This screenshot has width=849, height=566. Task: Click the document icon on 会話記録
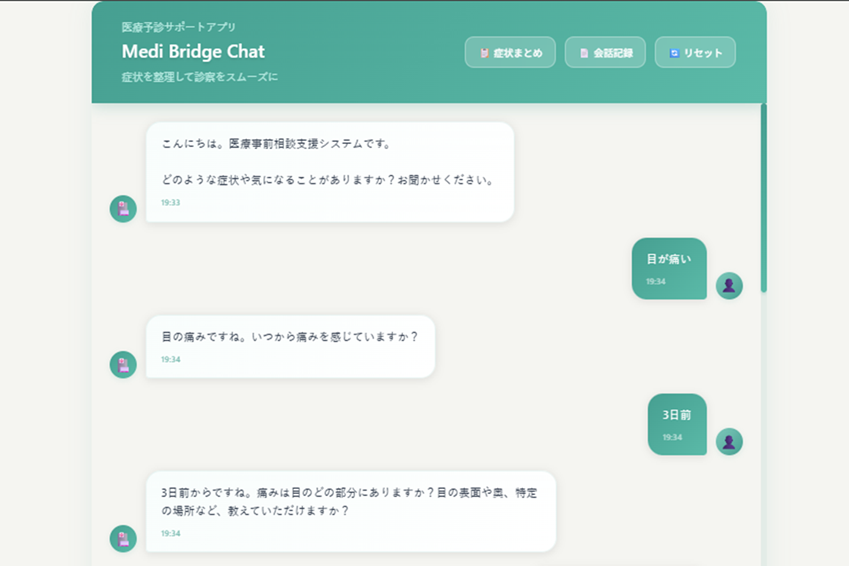[x=584, y=53]
